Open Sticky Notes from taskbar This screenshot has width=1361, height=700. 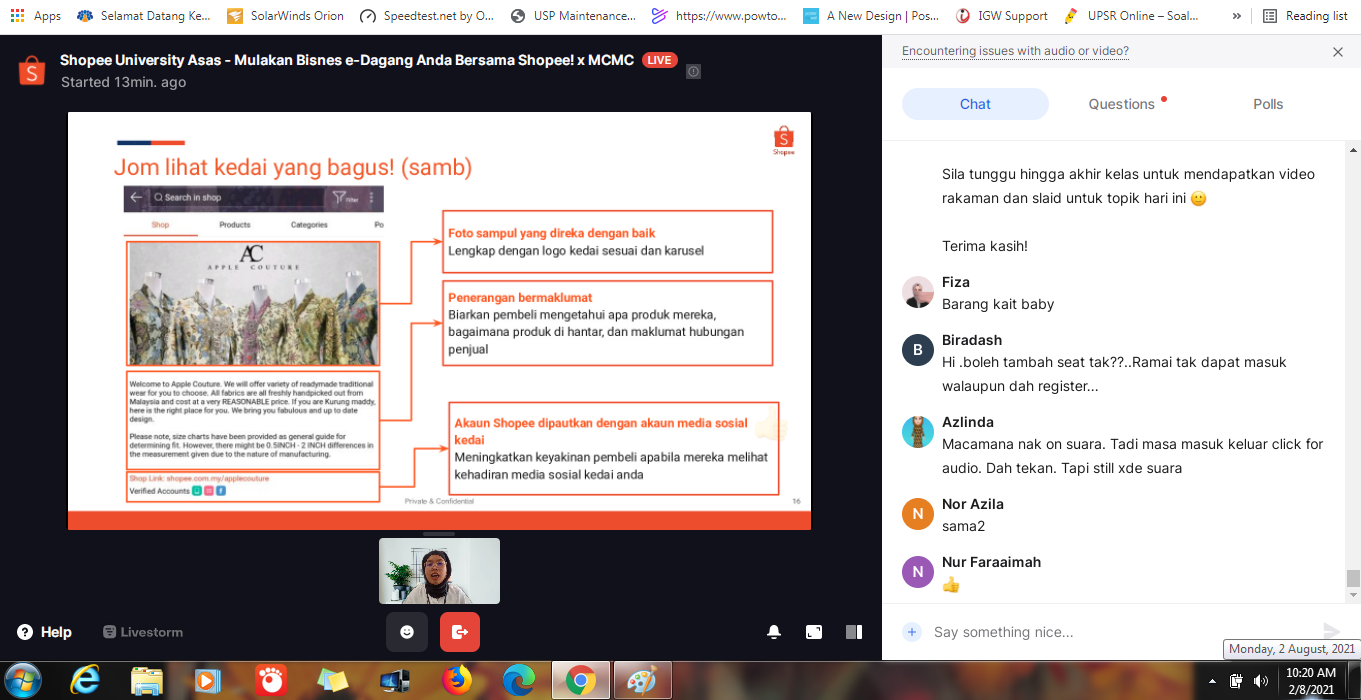point(331,680)
